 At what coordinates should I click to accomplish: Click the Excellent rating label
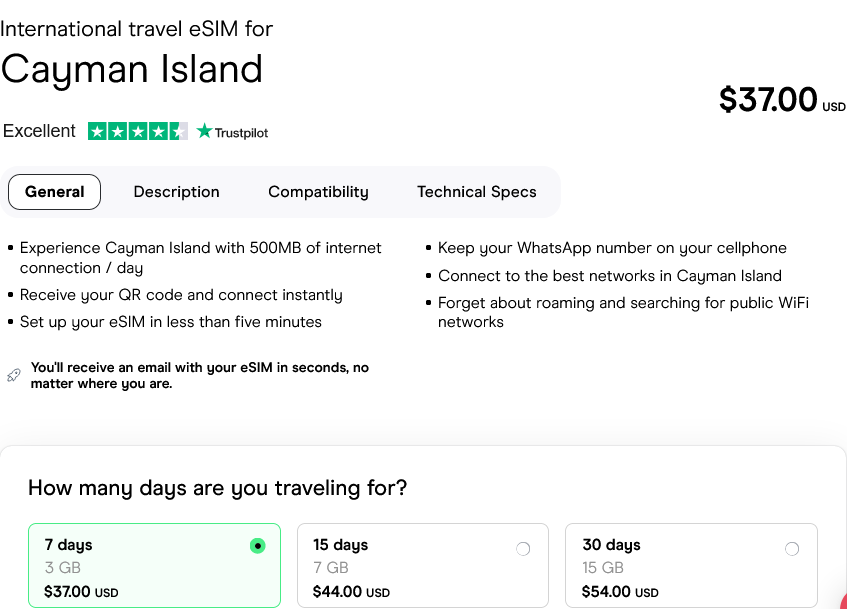coord(39,131)
